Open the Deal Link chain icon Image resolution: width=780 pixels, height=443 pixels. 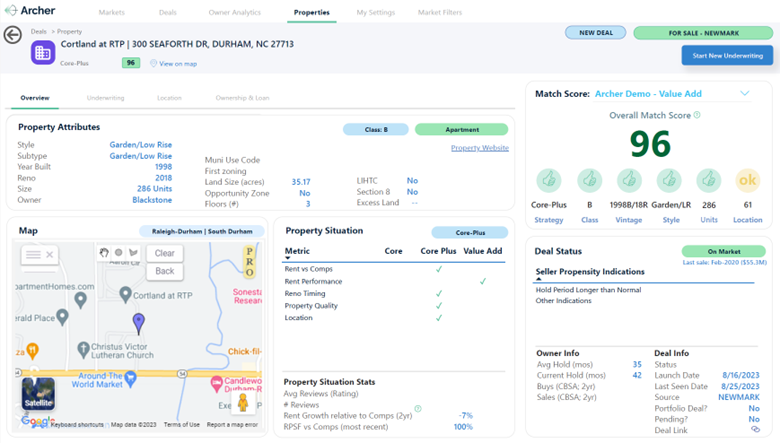[x=755, y=429]
